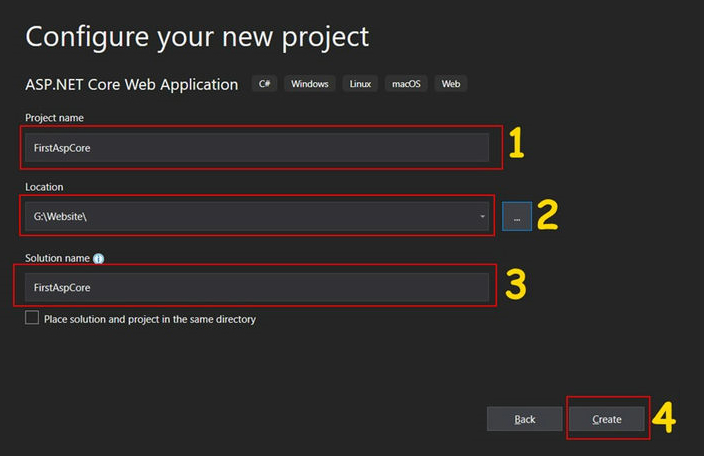Select the macOS platform tag
The width and height of the screenshot is (704, 456).
(x=406, y=84)
